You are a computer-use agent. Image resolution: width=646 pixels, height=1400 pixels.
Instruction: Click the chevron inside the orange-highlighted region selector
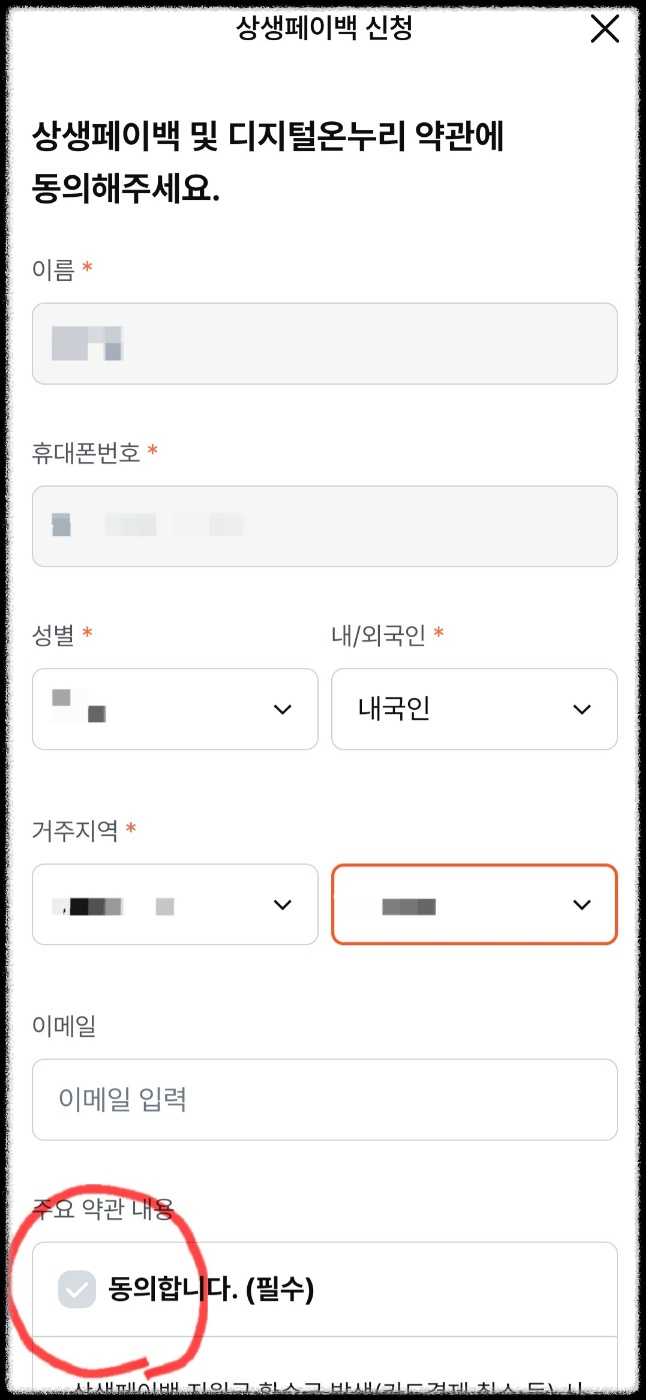tap(581, 905)
